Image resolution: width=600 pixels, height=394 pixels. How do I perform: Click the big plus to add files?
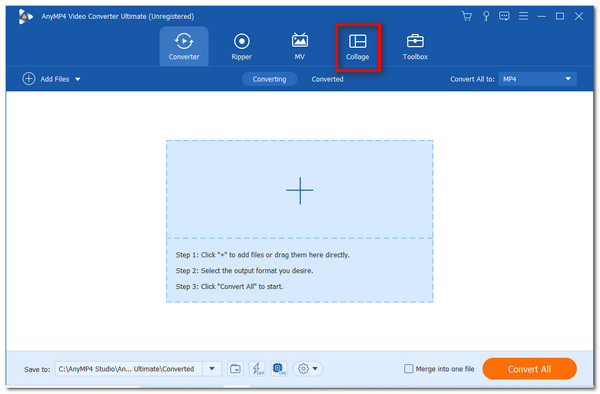tap(300, 190)
